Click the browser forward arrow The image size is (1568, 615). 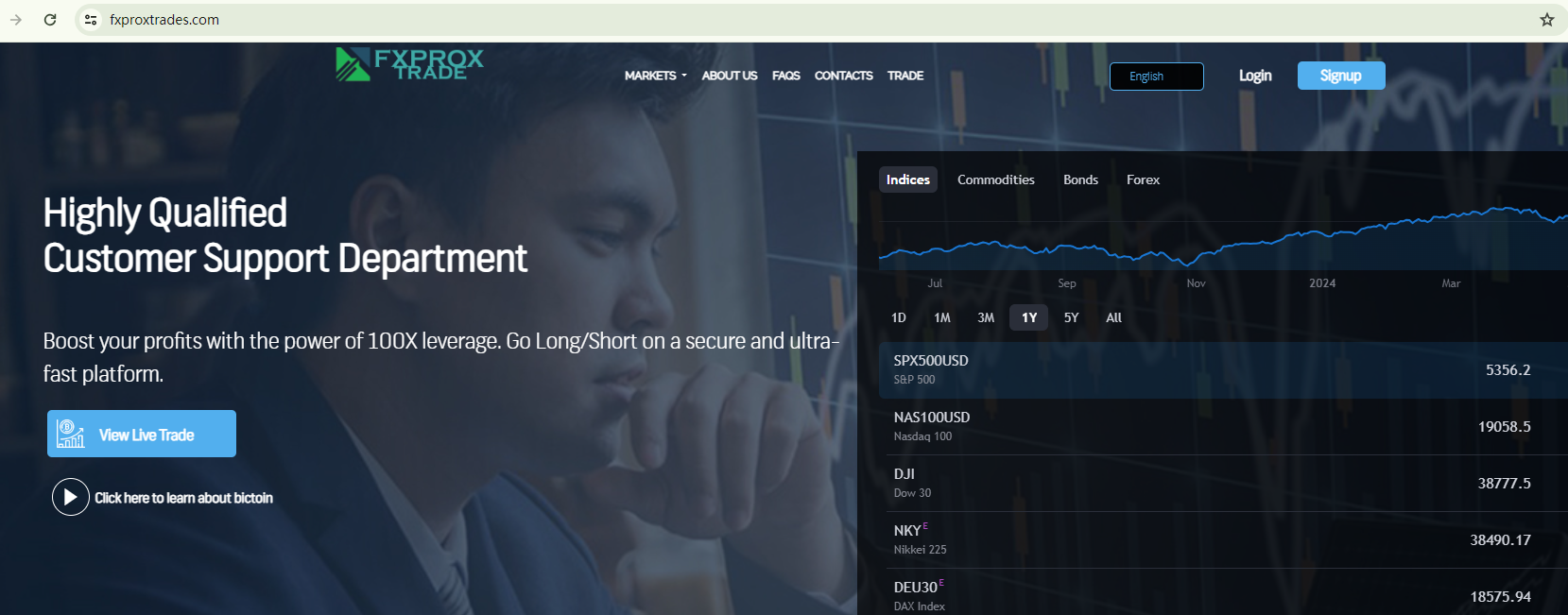pos(16,20)
